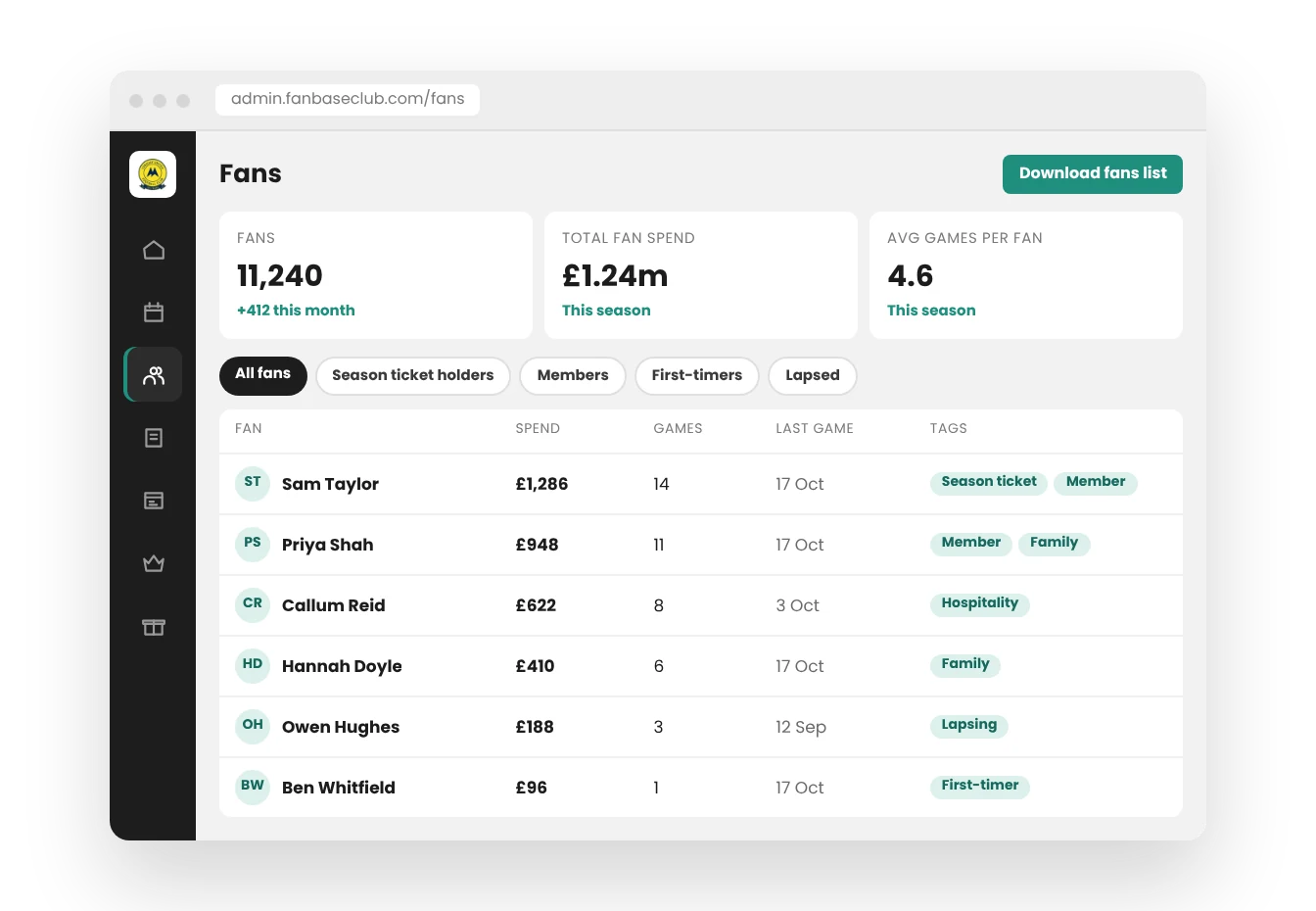Image resolution: width=1316 pixels, height=911 pixels.
Task: Click the Family tag on Hannah Doyle
Action: [965, 664]
